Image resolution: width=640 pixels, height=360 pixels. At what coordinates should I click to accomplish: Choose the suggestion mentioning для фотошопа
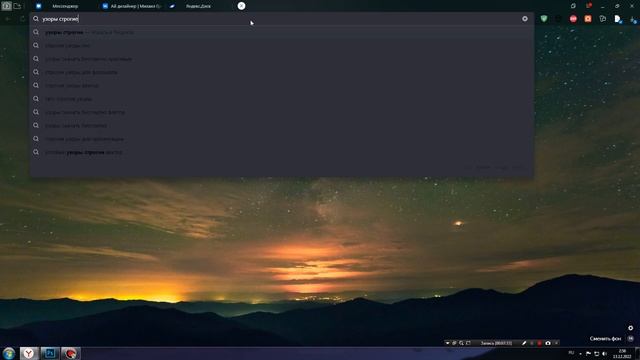click(x=282, y=72)
